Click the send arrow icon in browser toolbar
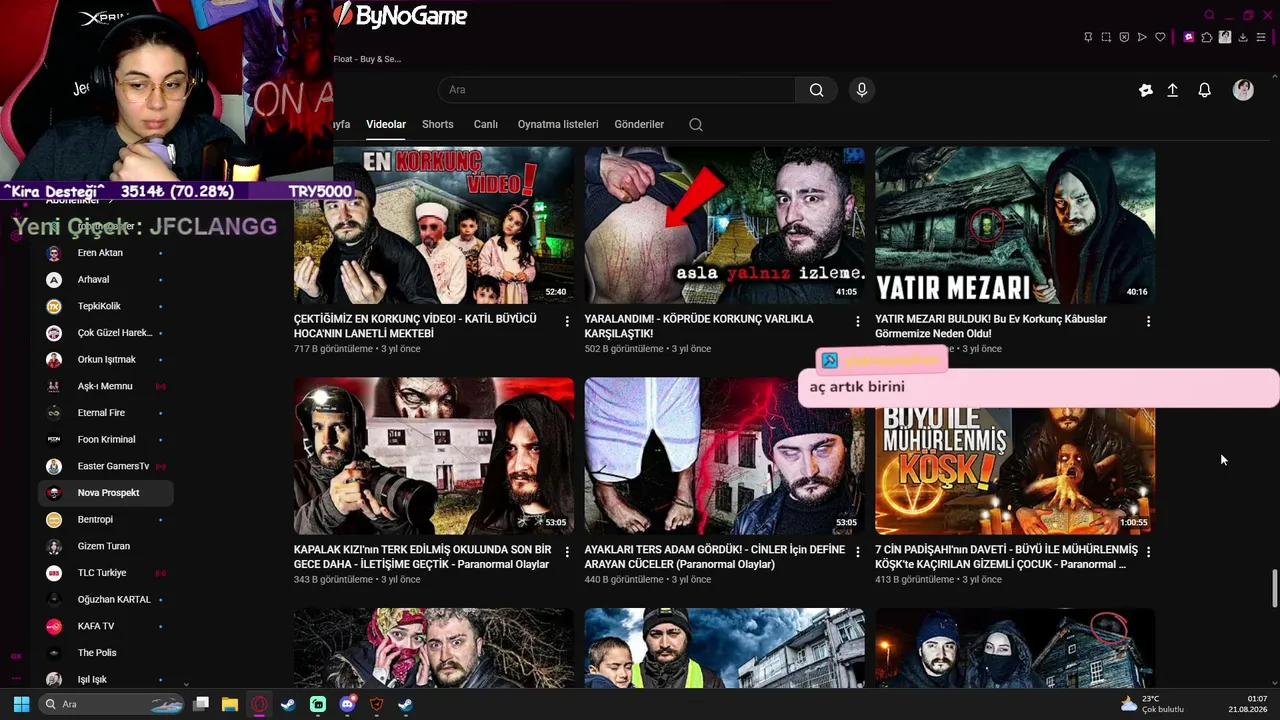This screenshot has height=720, width=1280. click(x=1142, y=37)
